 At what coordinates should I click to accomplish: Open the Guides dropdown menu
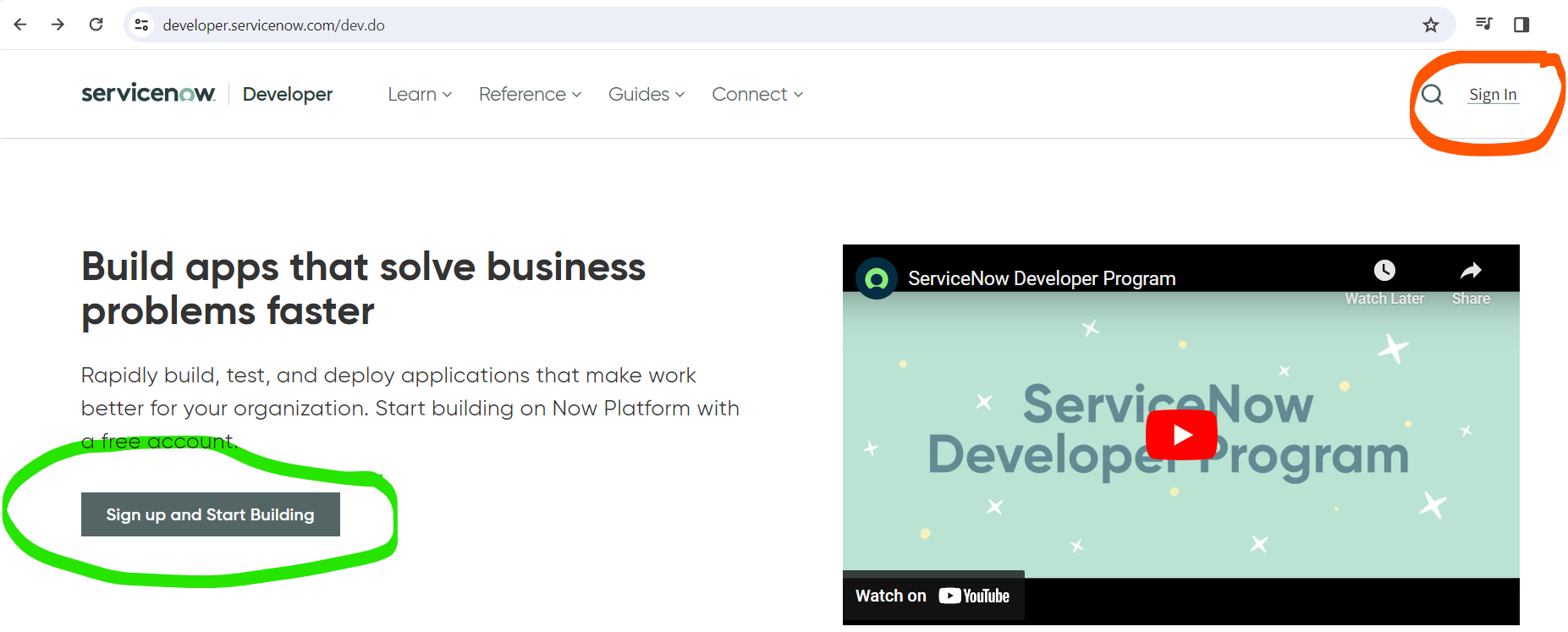[646, 95]
